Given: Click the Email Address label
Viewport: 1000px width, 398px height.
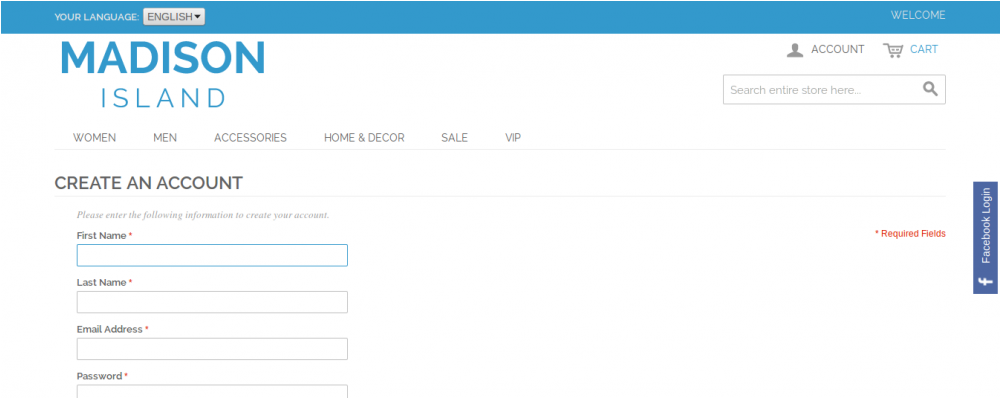Looking at the screenshot, I should pyautogui.click(x=110, y=329).
